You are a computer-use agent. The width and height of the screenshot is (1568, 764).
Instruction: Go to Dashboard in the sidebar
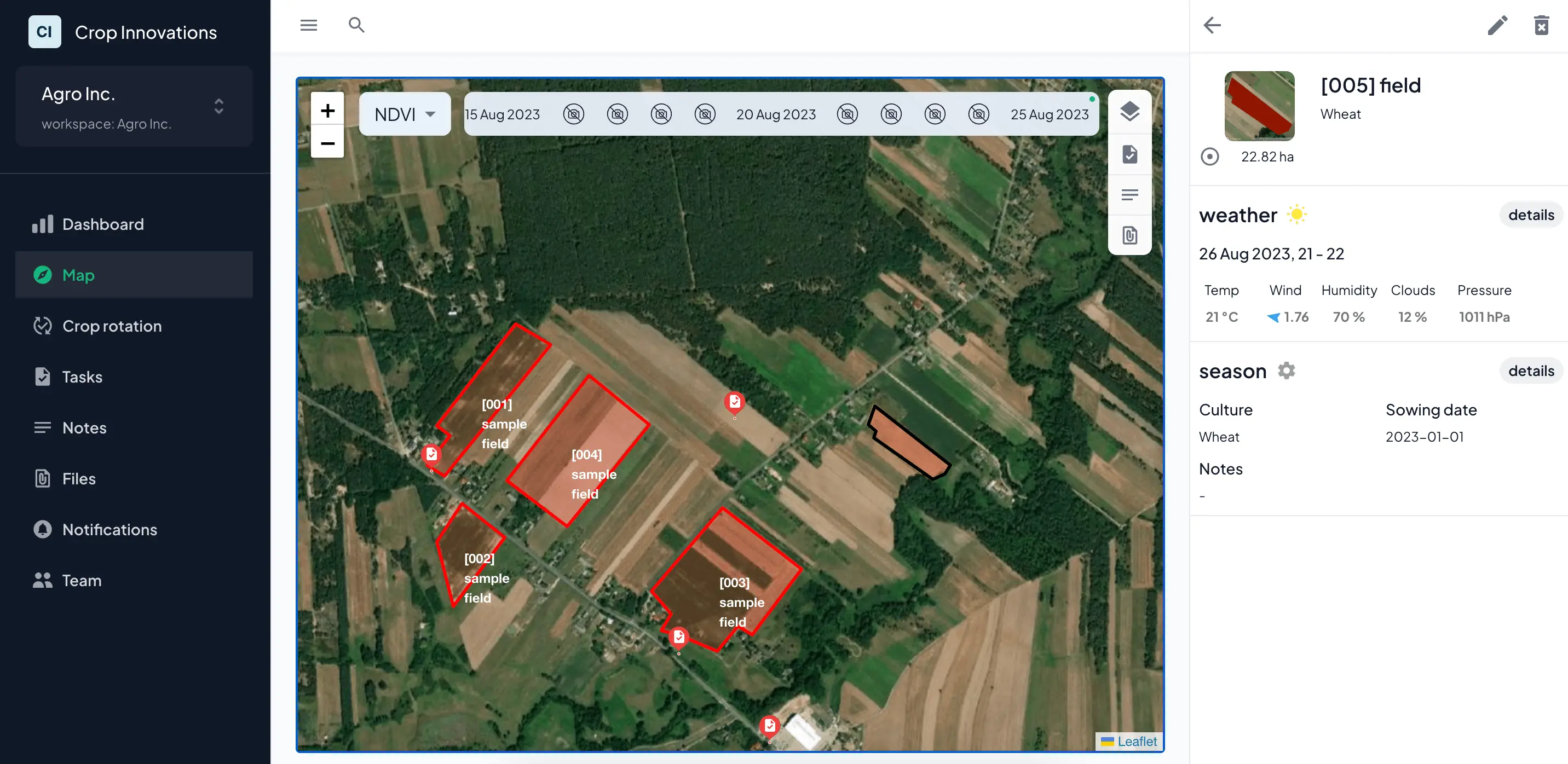[x=103, y=224]
